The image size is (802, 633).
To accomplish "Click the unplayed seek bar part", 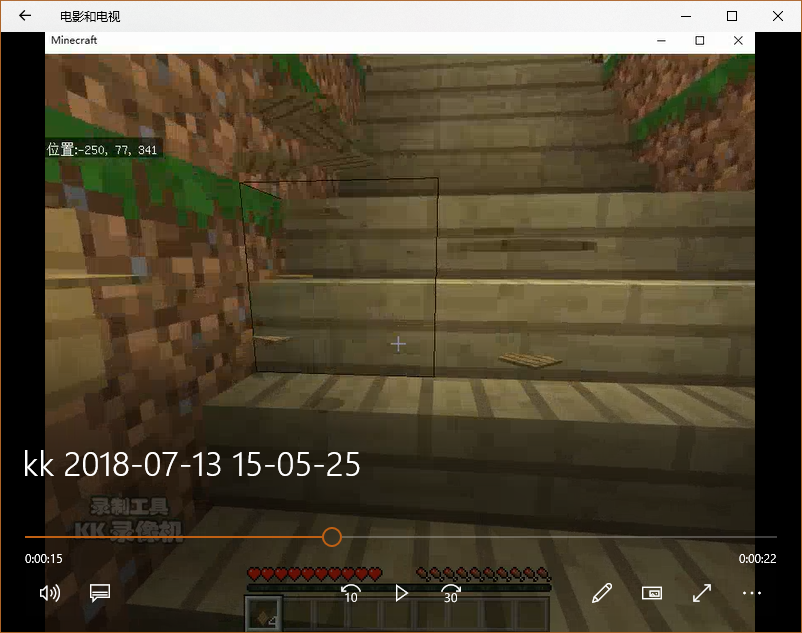I will (x=559, y=537).
